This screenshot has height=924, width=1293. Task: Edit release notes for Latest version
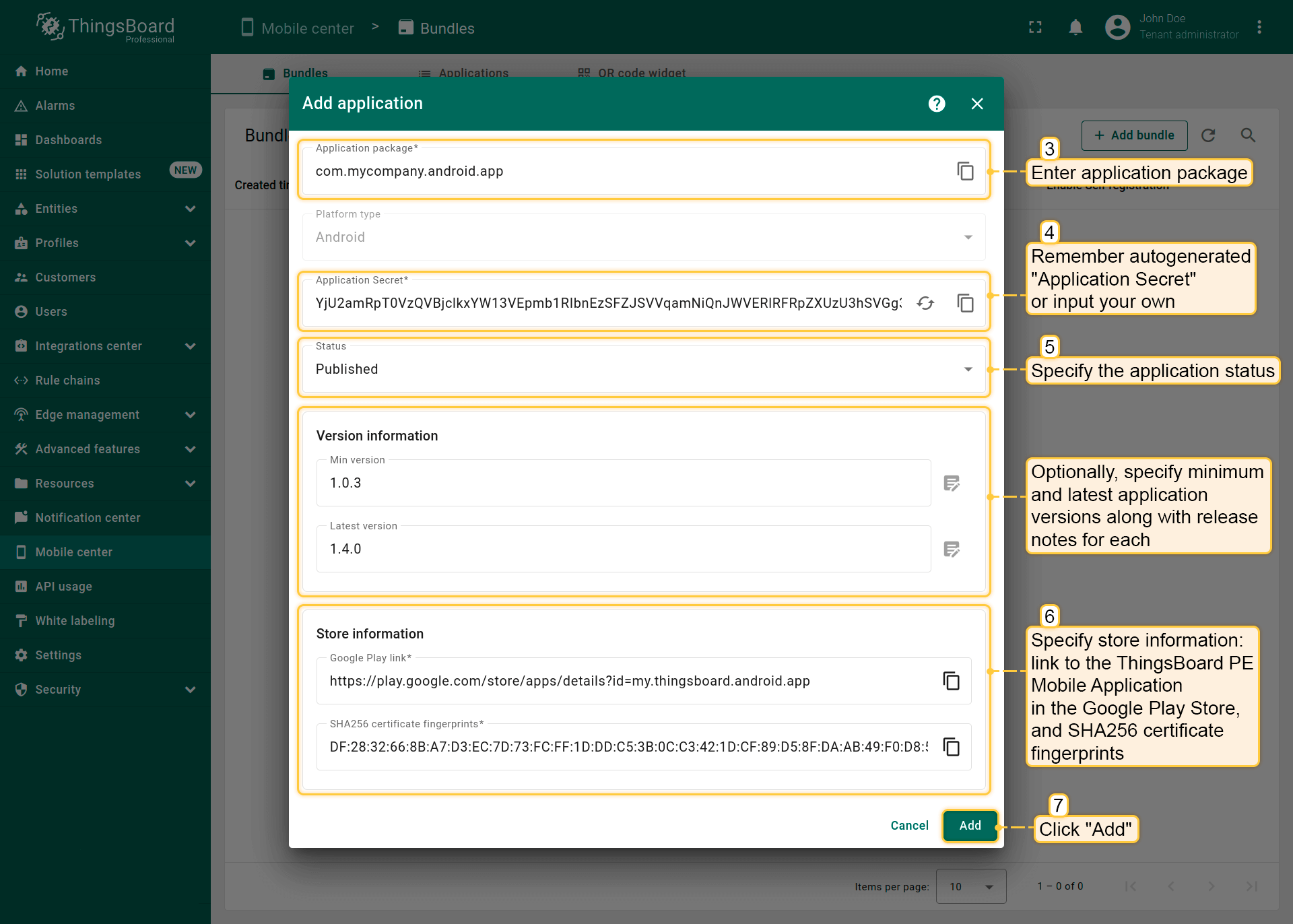click(951, 549)
